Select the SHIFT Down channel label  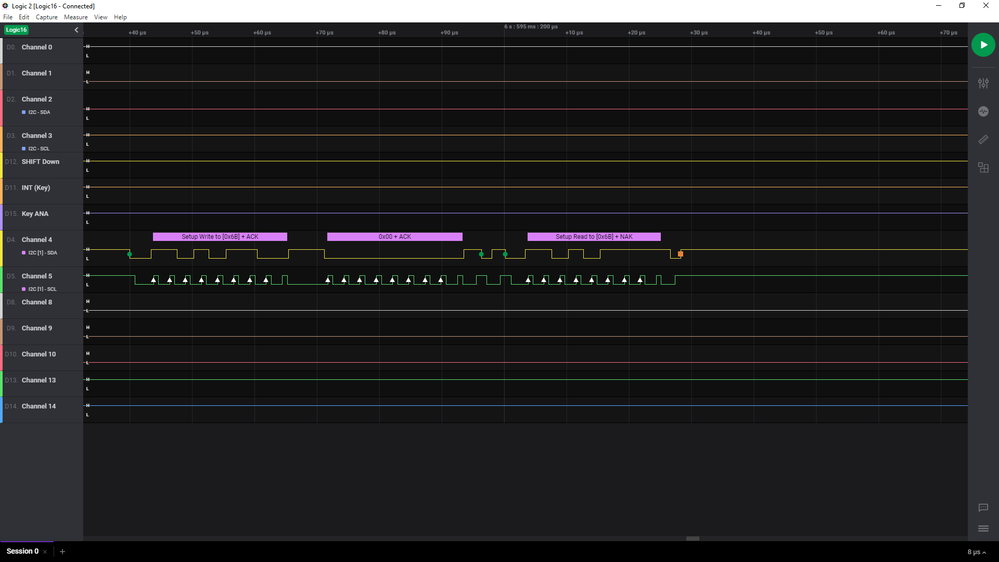40,162
